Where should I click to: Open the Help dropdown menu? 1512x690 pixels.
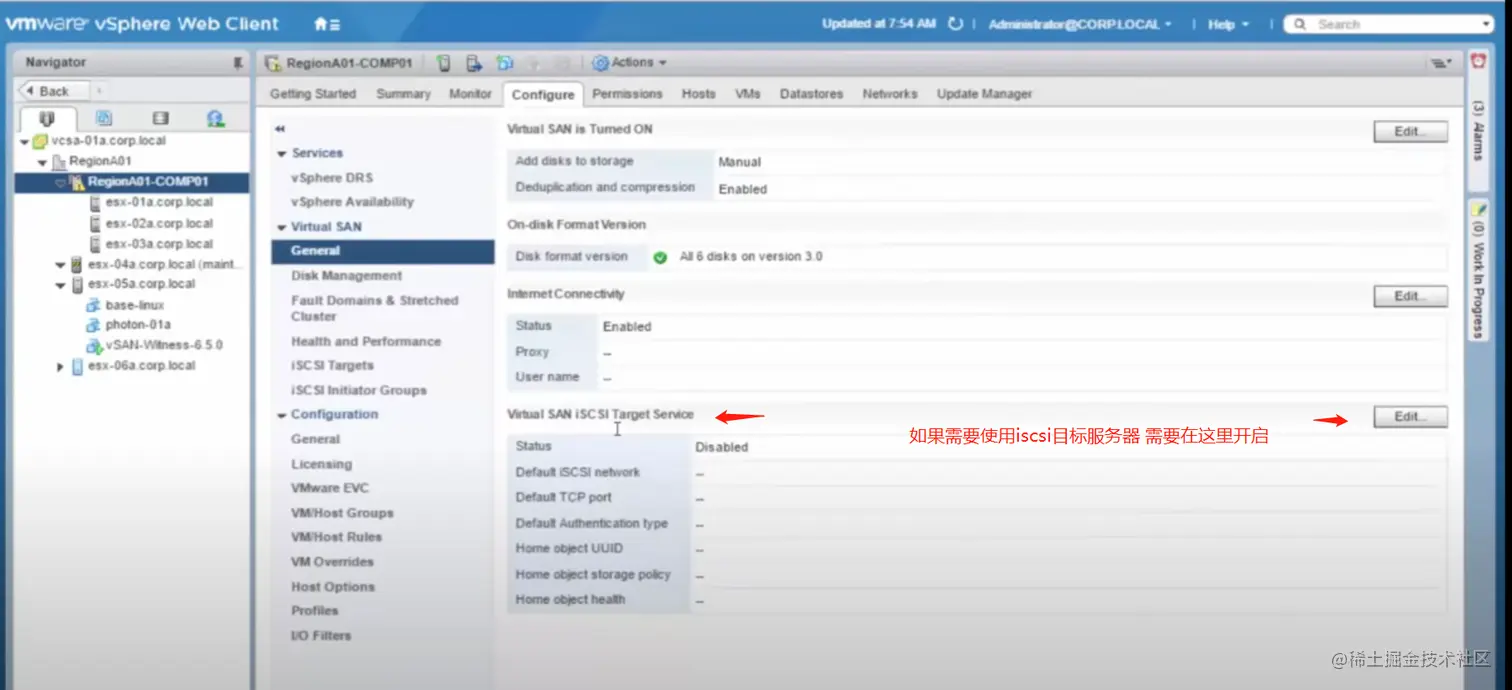coord(1228,24)
